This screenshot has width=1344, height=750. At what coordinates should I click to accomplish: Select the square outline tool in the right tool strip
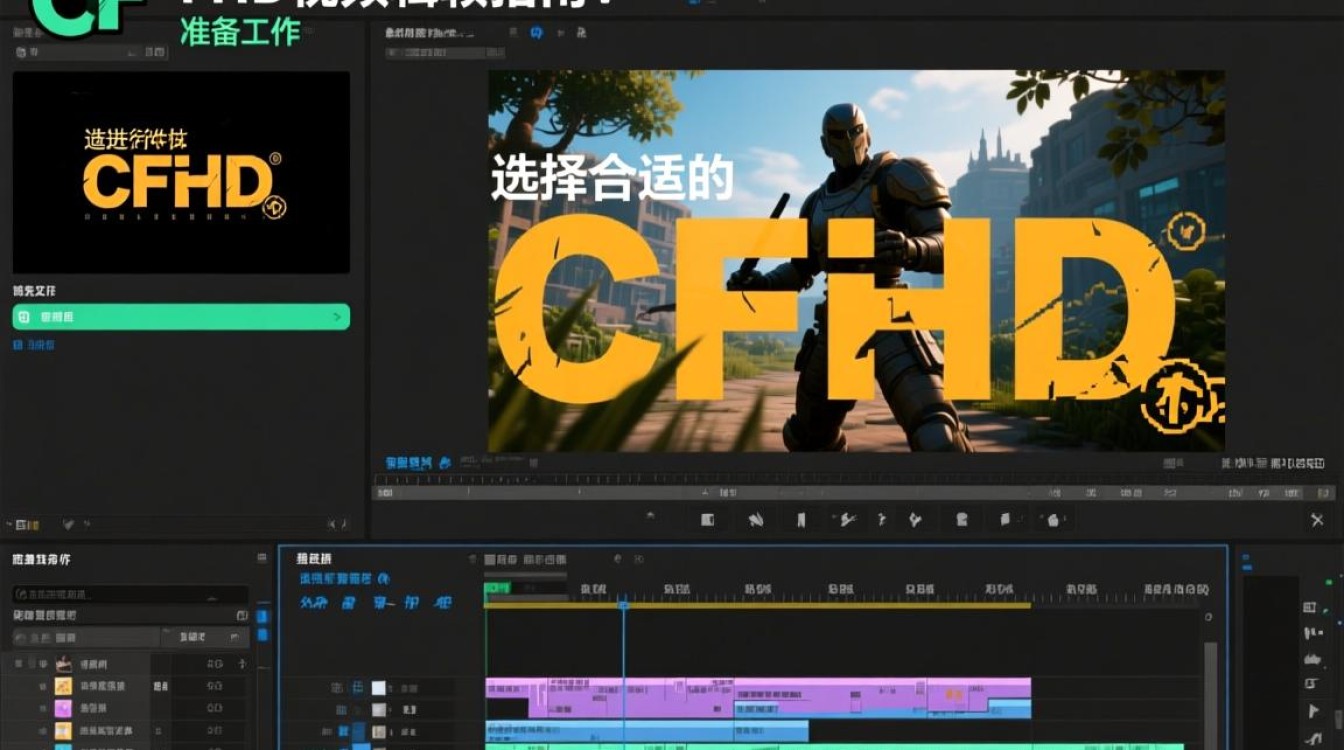click(1312, 684)
